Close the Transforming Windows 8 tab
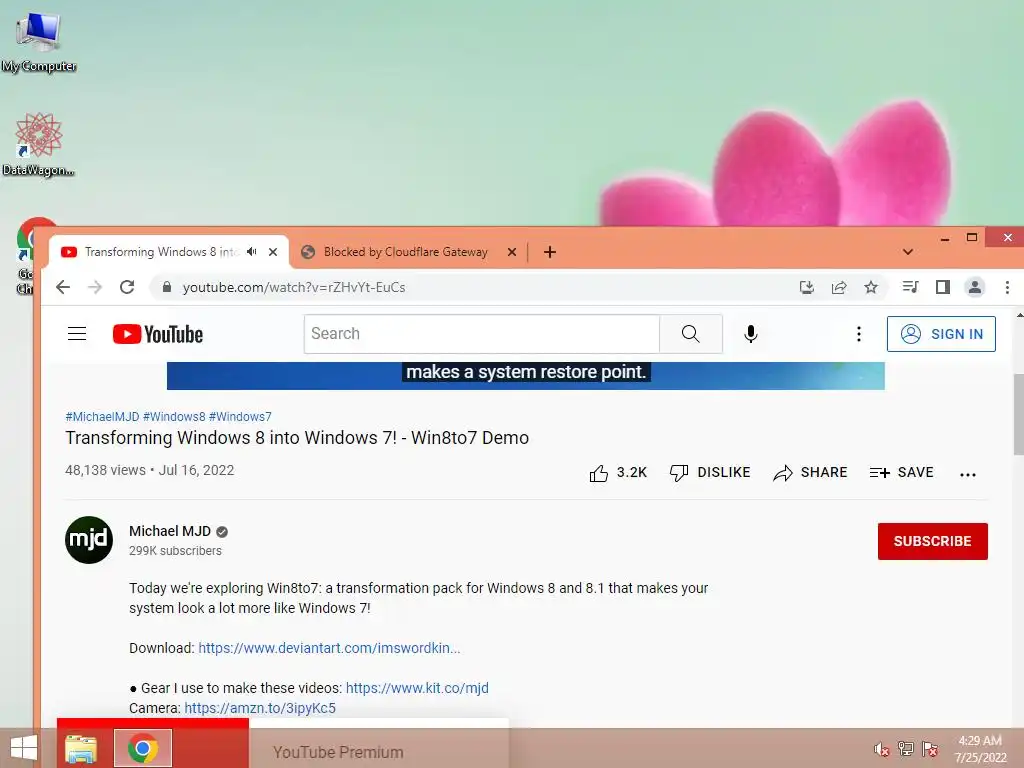The width and height of the screenshot is (1024, 768). (273, 252)
